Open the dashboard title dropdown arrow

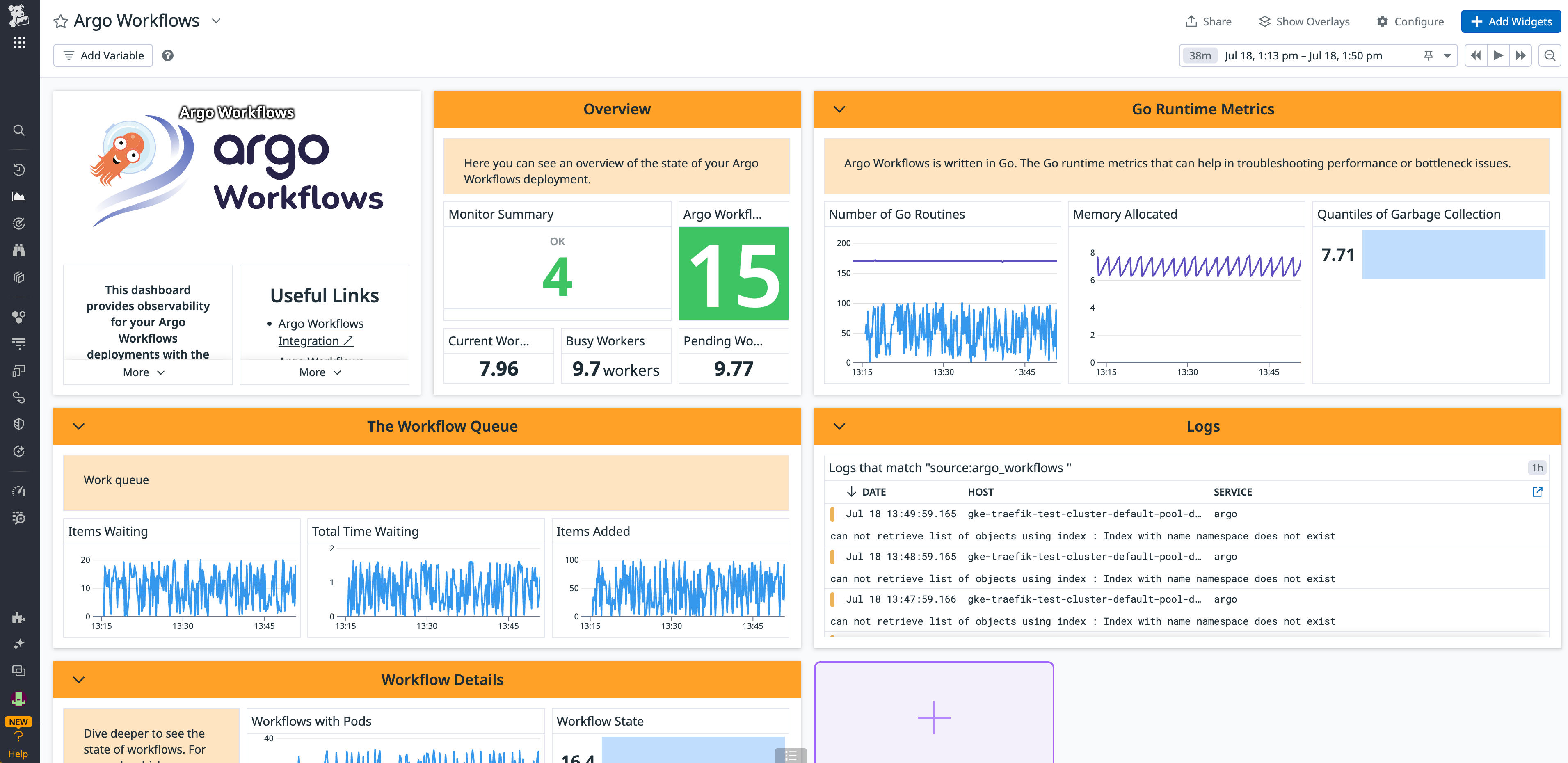[x=215, y=21]
